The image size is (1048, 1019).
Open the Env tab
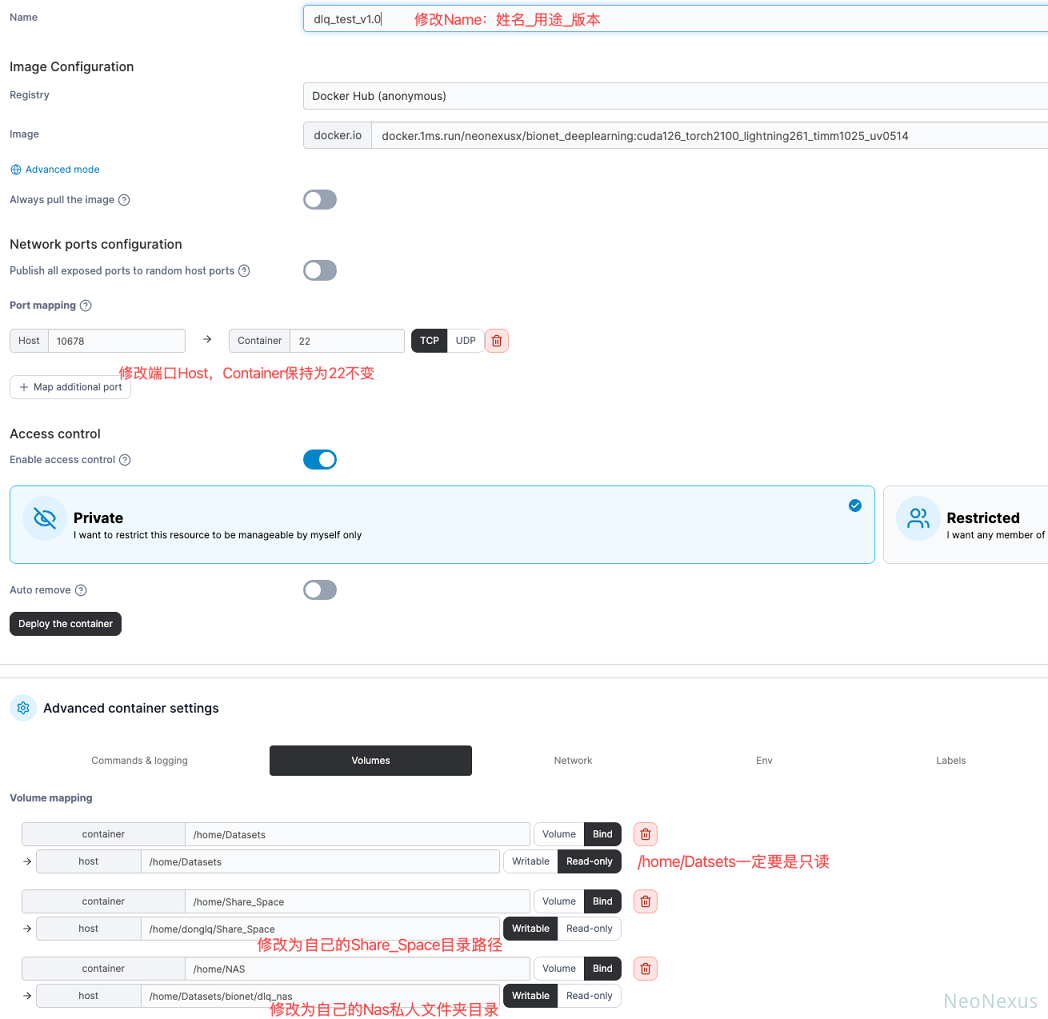point(764,761)
